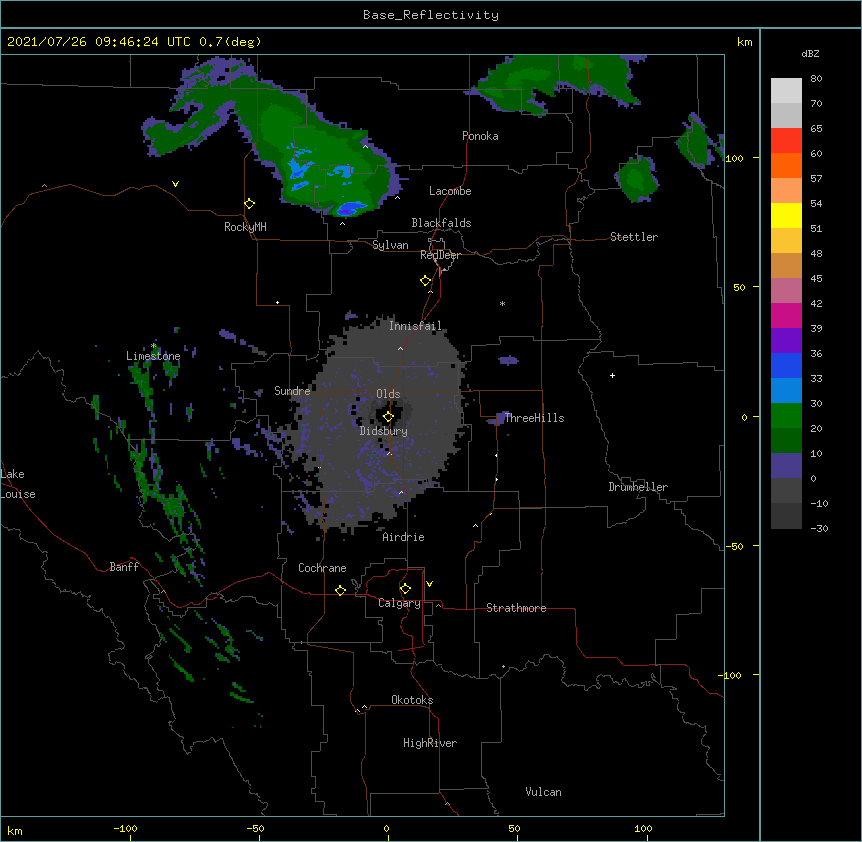Click the green echo cell north of Stettler
Image resolution: width=862 pixels, height=842 pixels.
[637, 179]
